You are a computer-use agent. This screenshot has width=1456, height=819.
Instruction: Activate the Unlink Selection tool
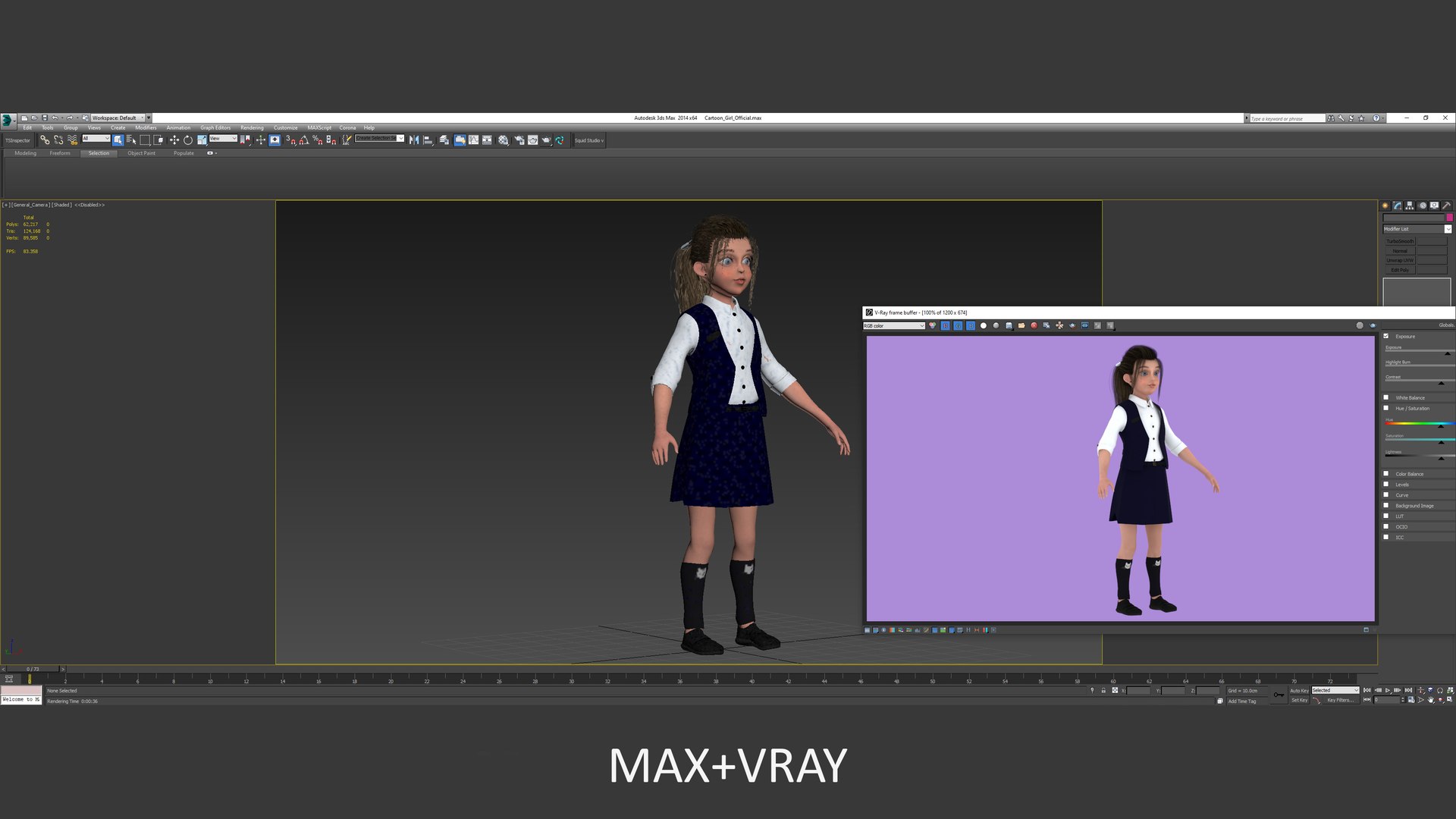(58, 140)
